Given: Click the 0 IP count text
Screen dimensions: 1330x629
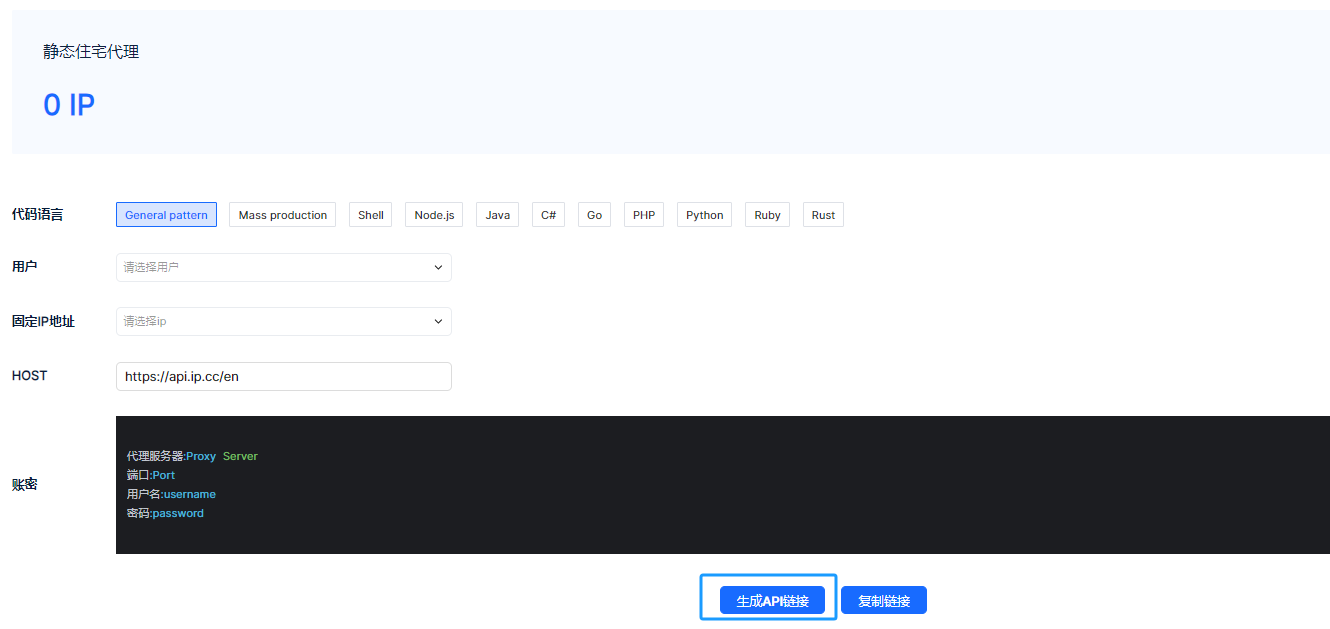Looking at the screenshot, I should [x=69, y=105].
